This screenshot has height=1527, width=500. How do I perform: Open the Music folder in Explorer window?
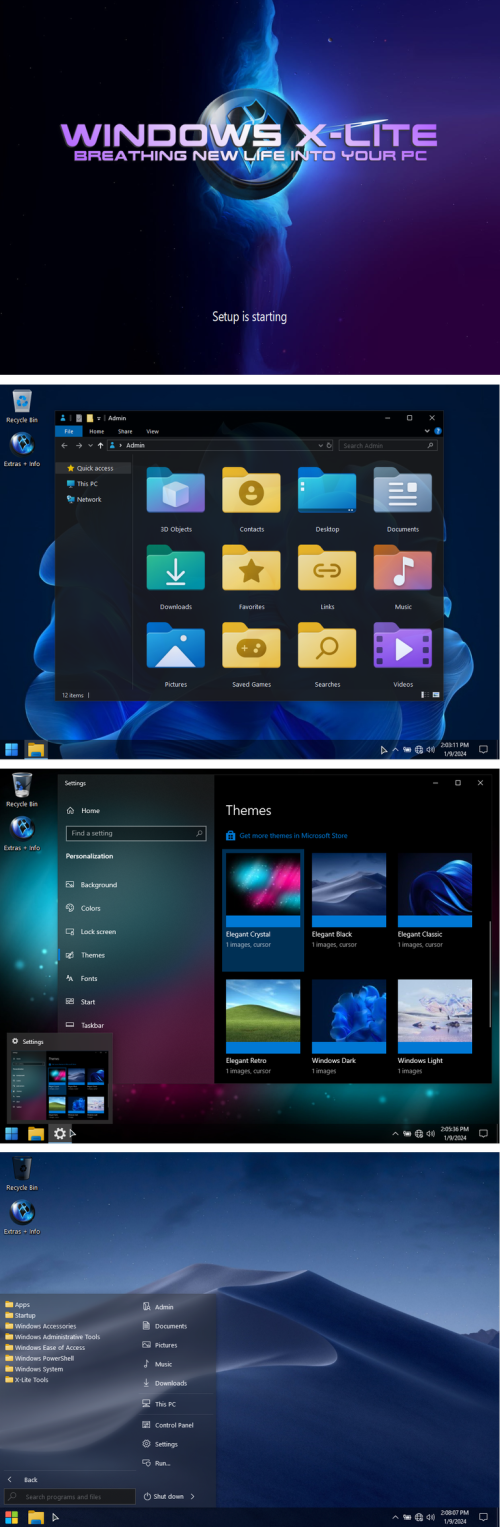403,568
